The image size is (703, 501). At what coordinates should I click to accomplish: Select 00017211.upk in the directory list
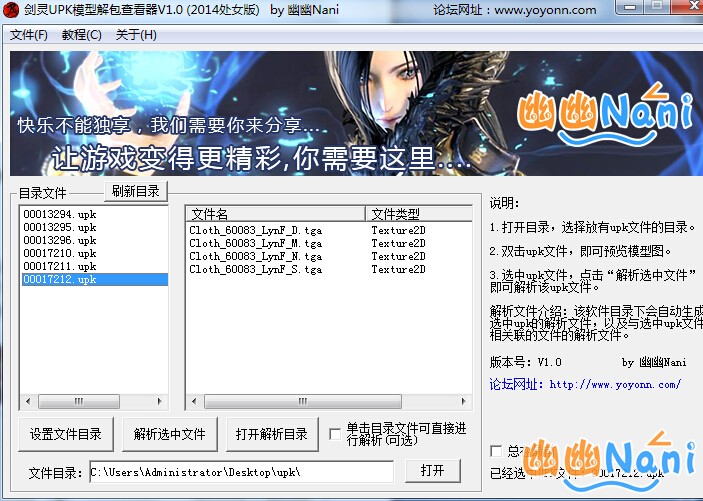[x=95, y=266]
